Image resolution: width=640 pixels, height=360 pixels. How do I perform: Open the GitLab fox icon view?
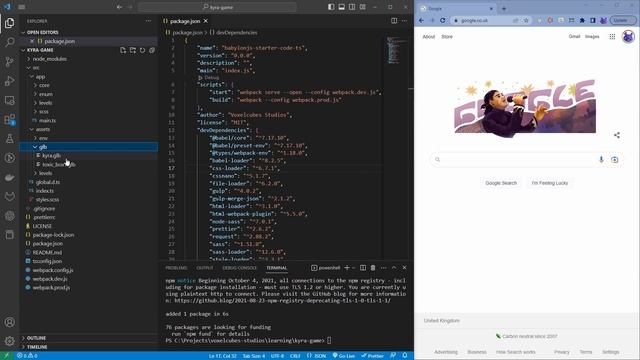click(9, 197)
